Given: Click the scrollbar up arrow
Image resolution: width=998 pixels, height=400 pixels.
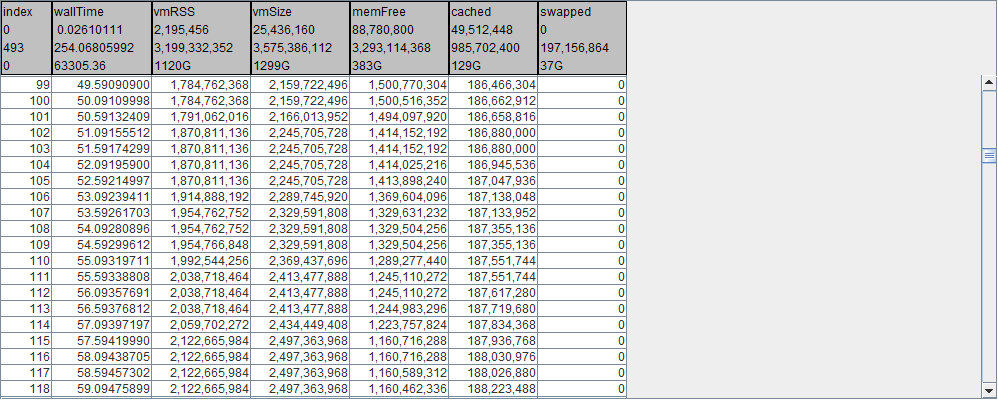Looking at the screenshot, I should pyautogui.click(x=989, y=86).
